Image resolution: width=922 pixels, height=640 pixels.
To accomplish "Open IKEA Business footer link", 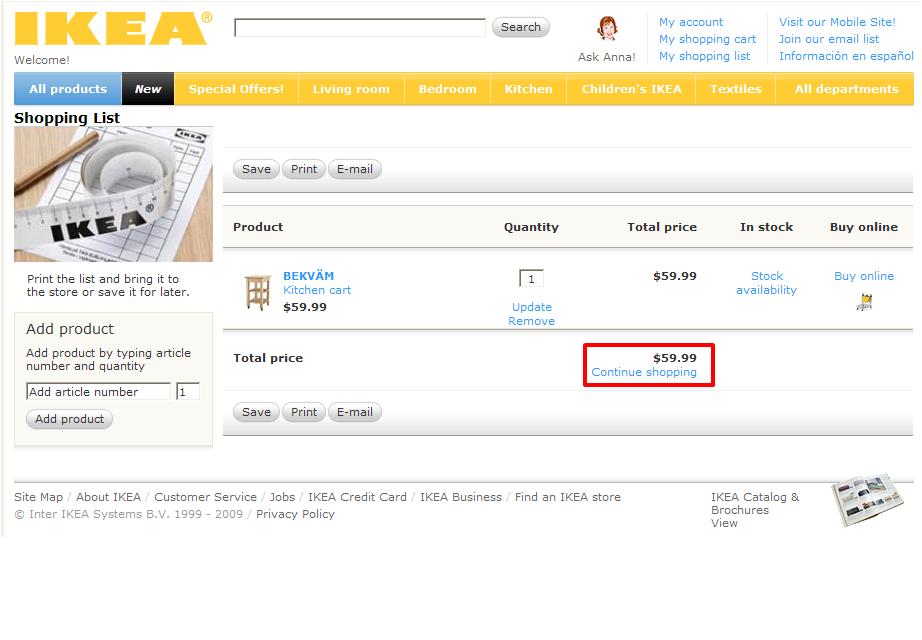I will [x=461, y=497].
